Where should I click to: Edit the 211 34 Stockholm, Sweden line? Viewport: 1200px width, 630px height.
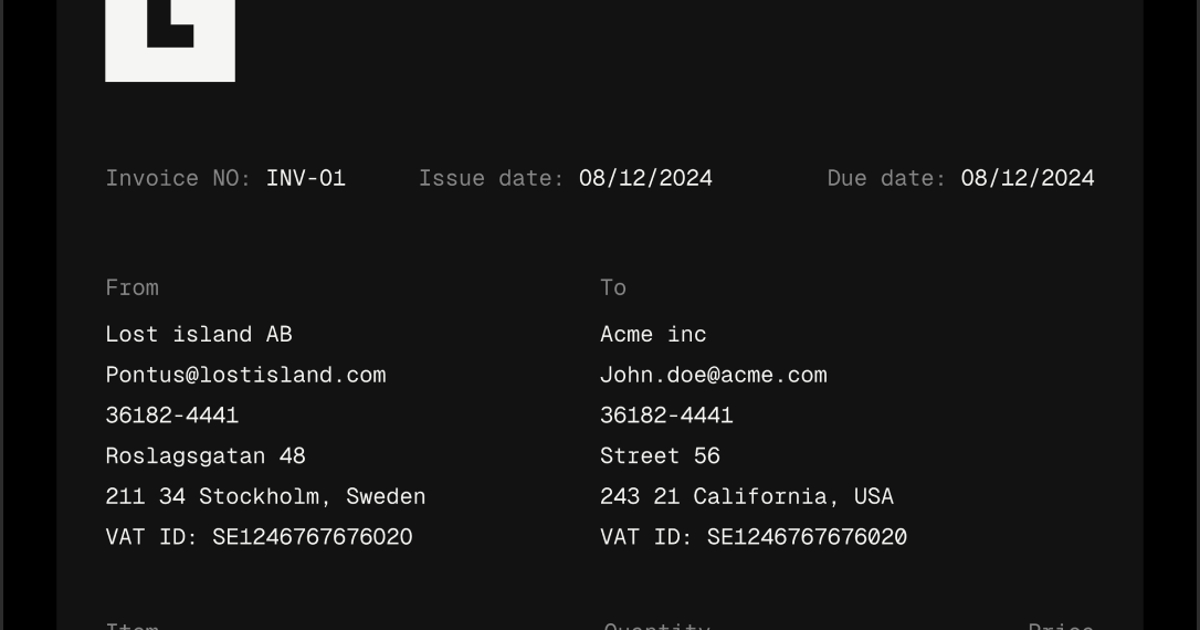266,496
